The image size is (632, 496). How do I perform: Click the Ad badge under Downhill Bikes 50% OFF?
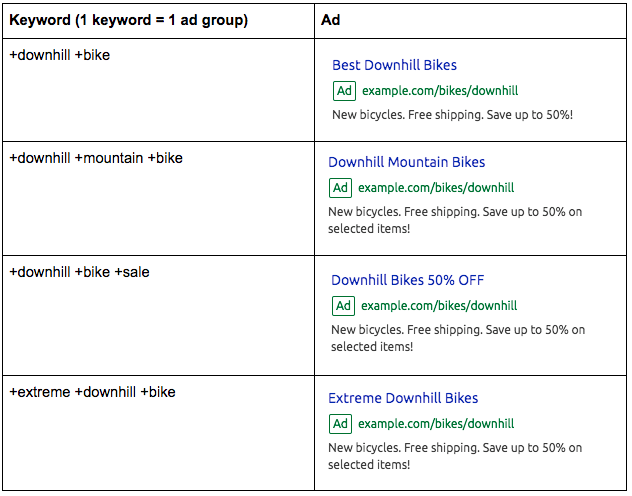[x=343, y=306]
